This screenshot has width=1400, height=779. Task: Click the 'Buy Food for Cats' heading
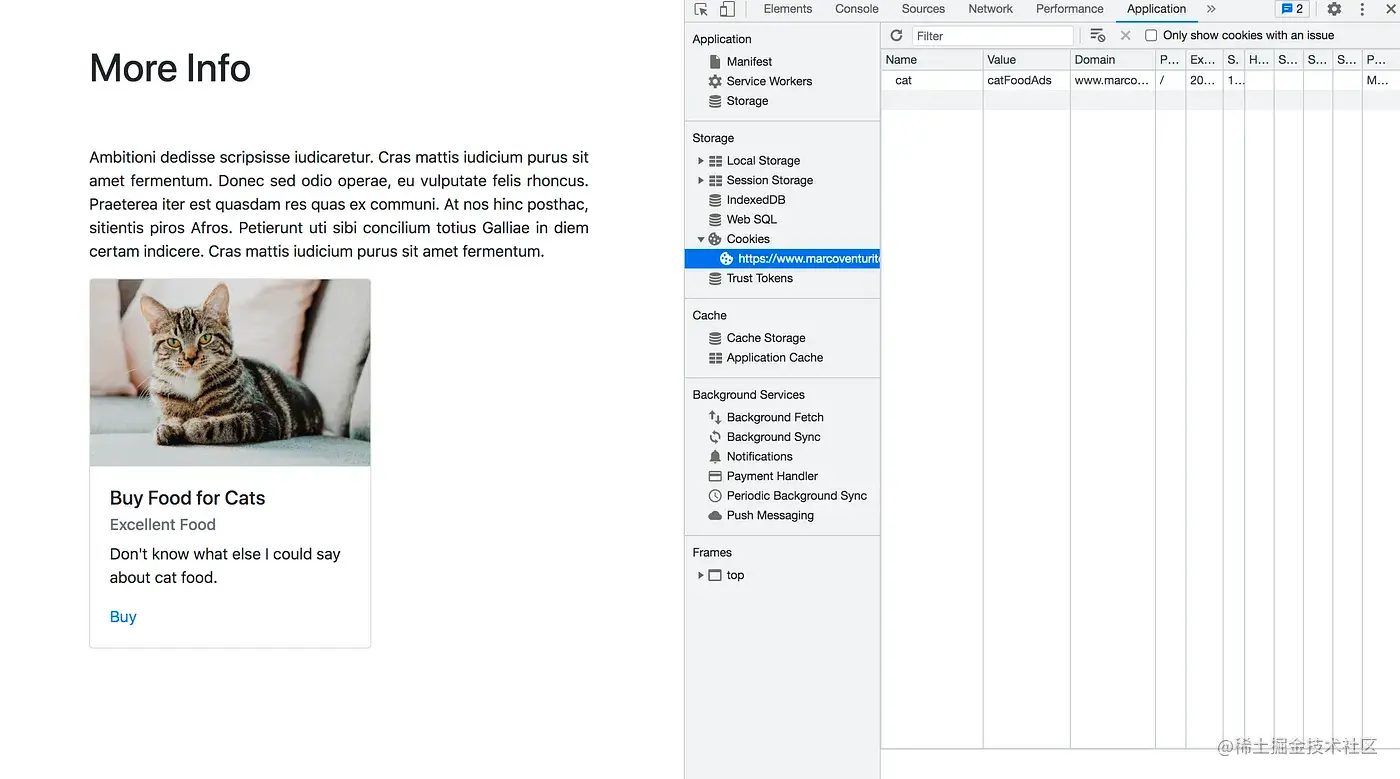click(188, 498)
